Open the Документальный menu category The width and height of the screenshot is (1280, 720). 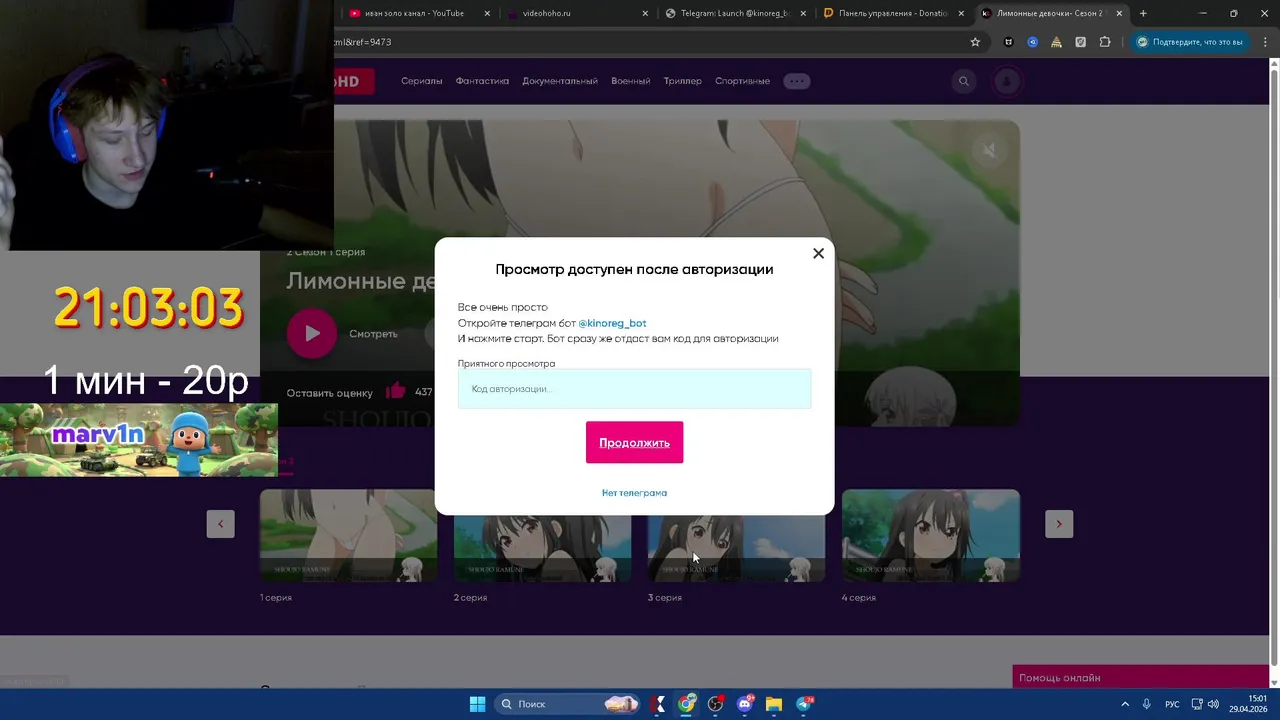tap(559, 81)
